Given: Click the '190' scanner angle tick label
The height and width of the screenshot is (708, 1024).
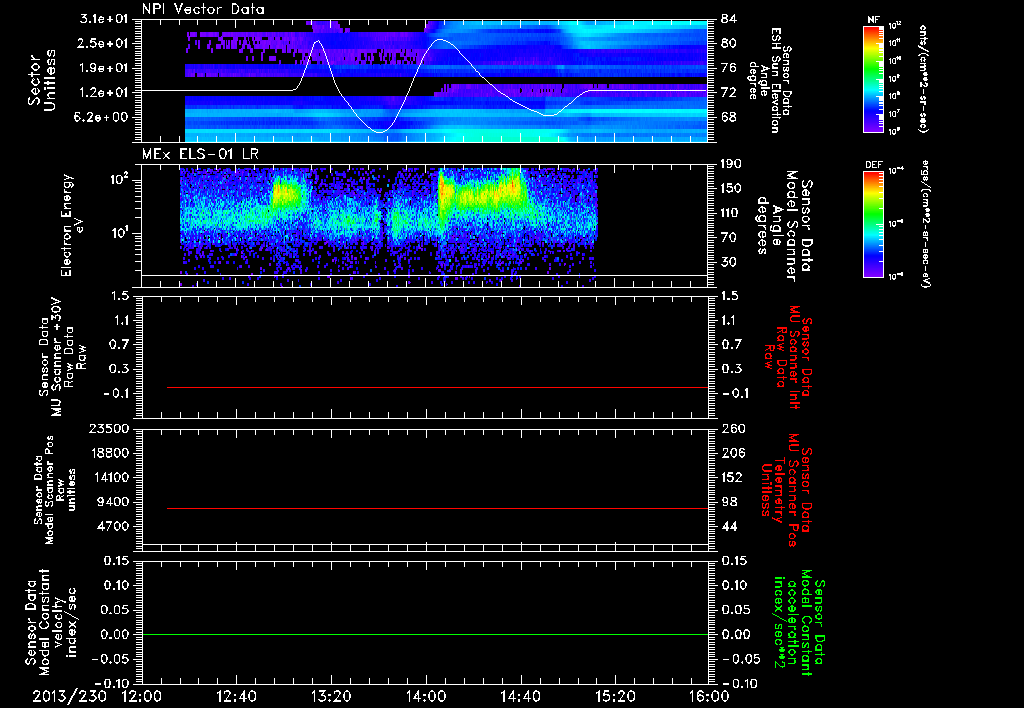Looking at the screenshot, I should point(731,164).
